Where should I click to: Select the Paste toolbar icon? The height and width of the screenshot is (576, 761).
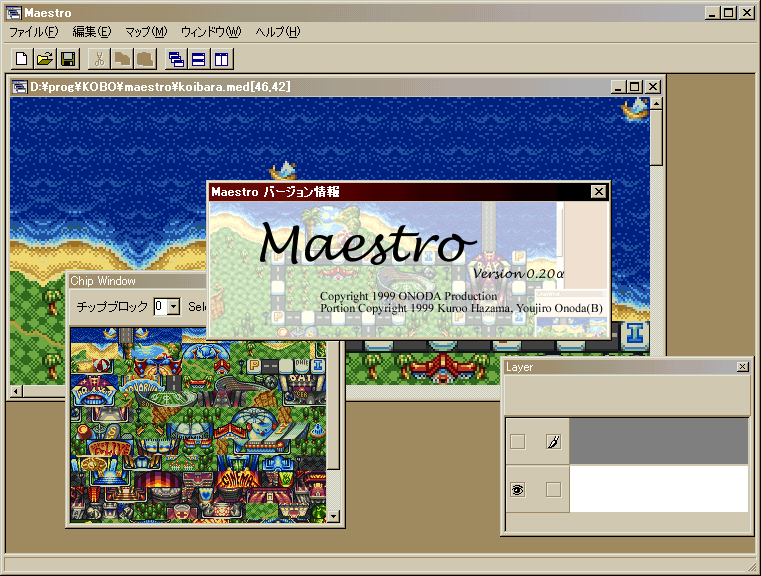point(146,59)
